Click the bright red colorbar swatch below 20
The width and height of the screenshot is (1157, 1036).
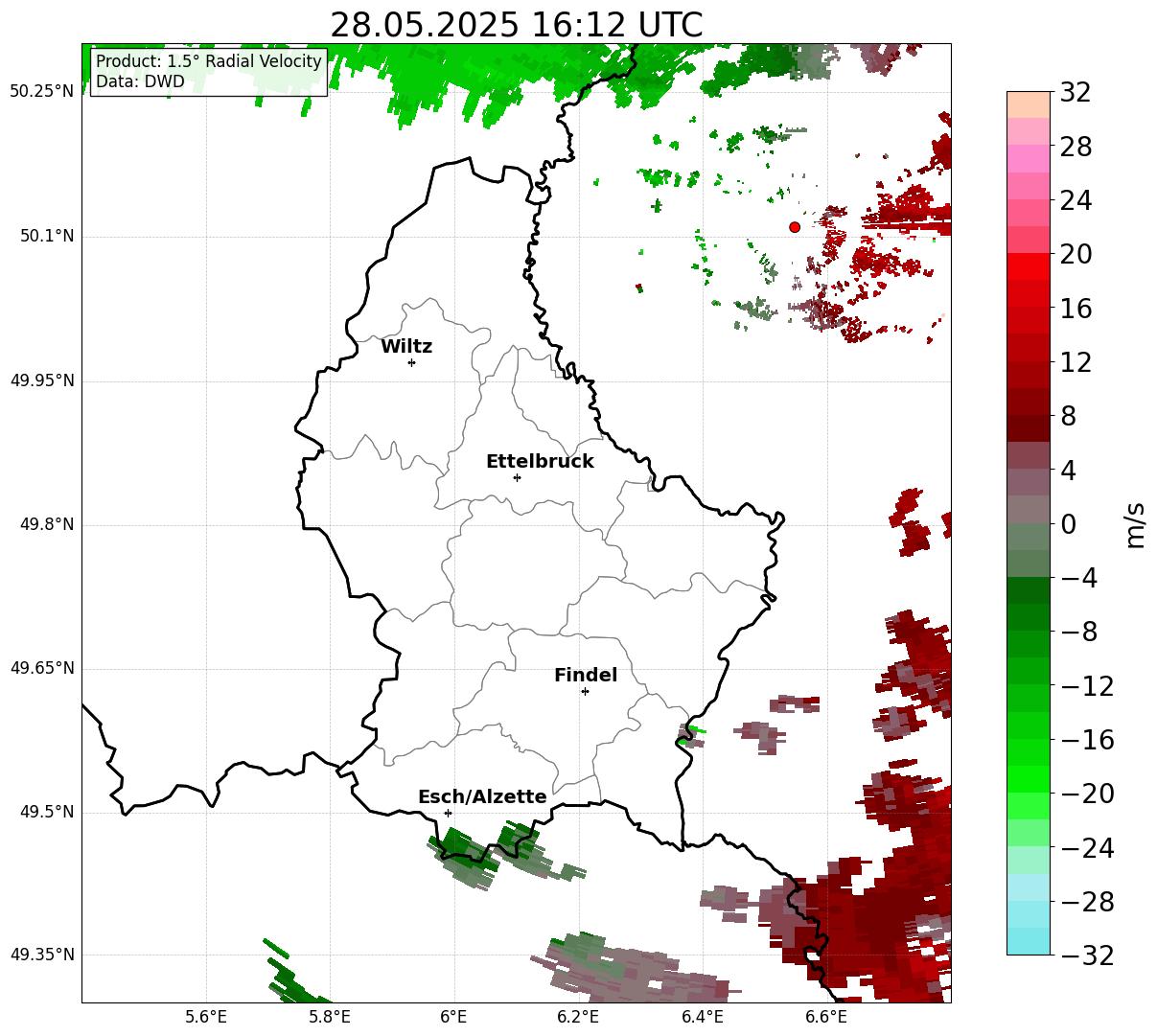(x=1029, y=266)
